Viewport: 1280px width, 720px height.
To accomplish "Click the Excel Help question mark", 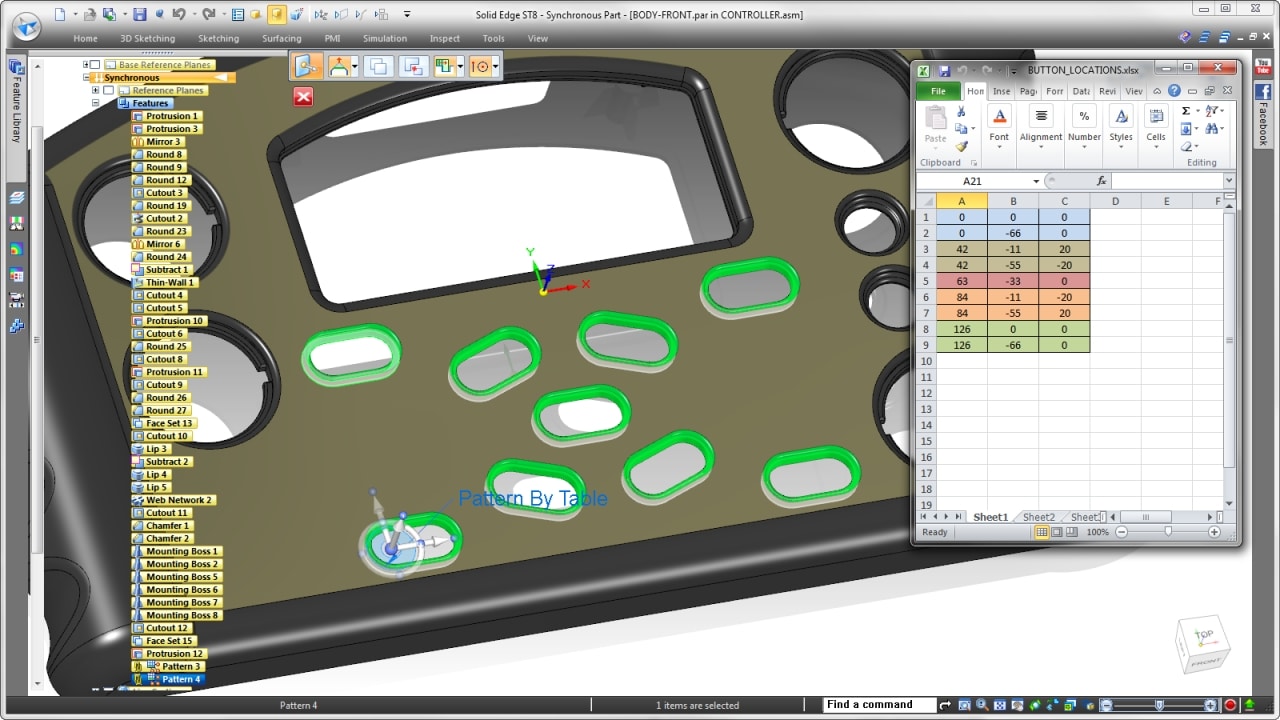I will coord(1174,91).
